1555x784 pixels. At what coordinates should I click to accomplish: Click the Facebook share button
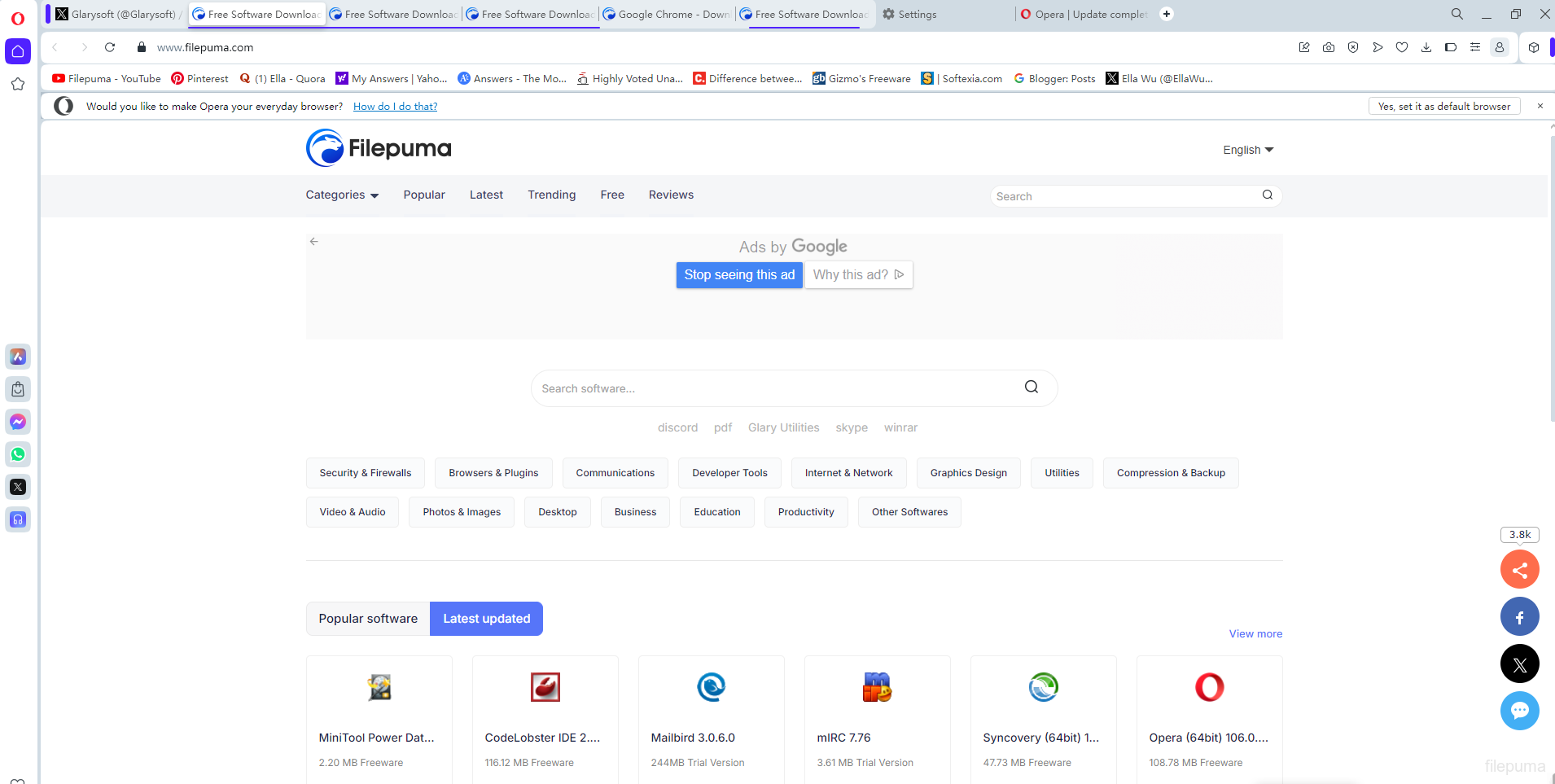pos(1519,617)
